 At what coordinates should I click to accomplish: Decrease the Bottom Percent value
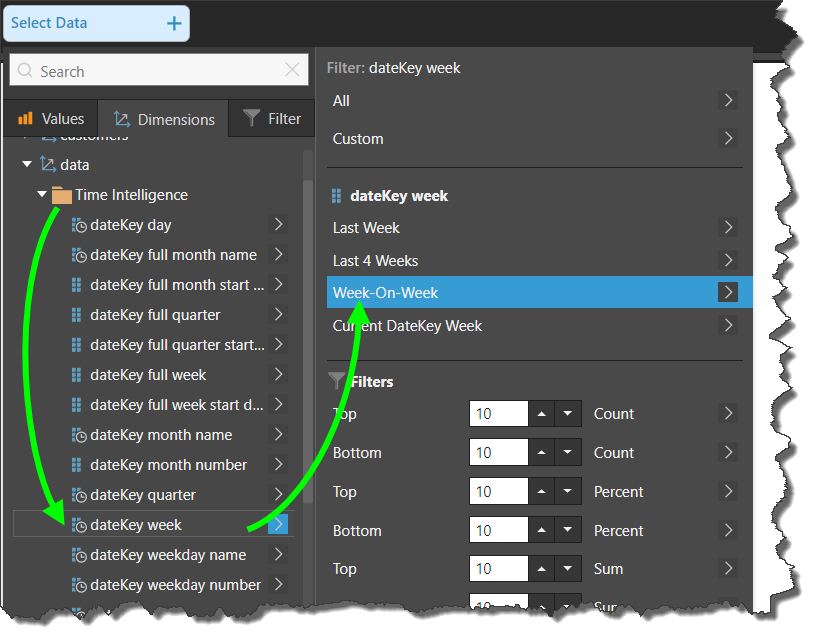(x=568, y=531)
